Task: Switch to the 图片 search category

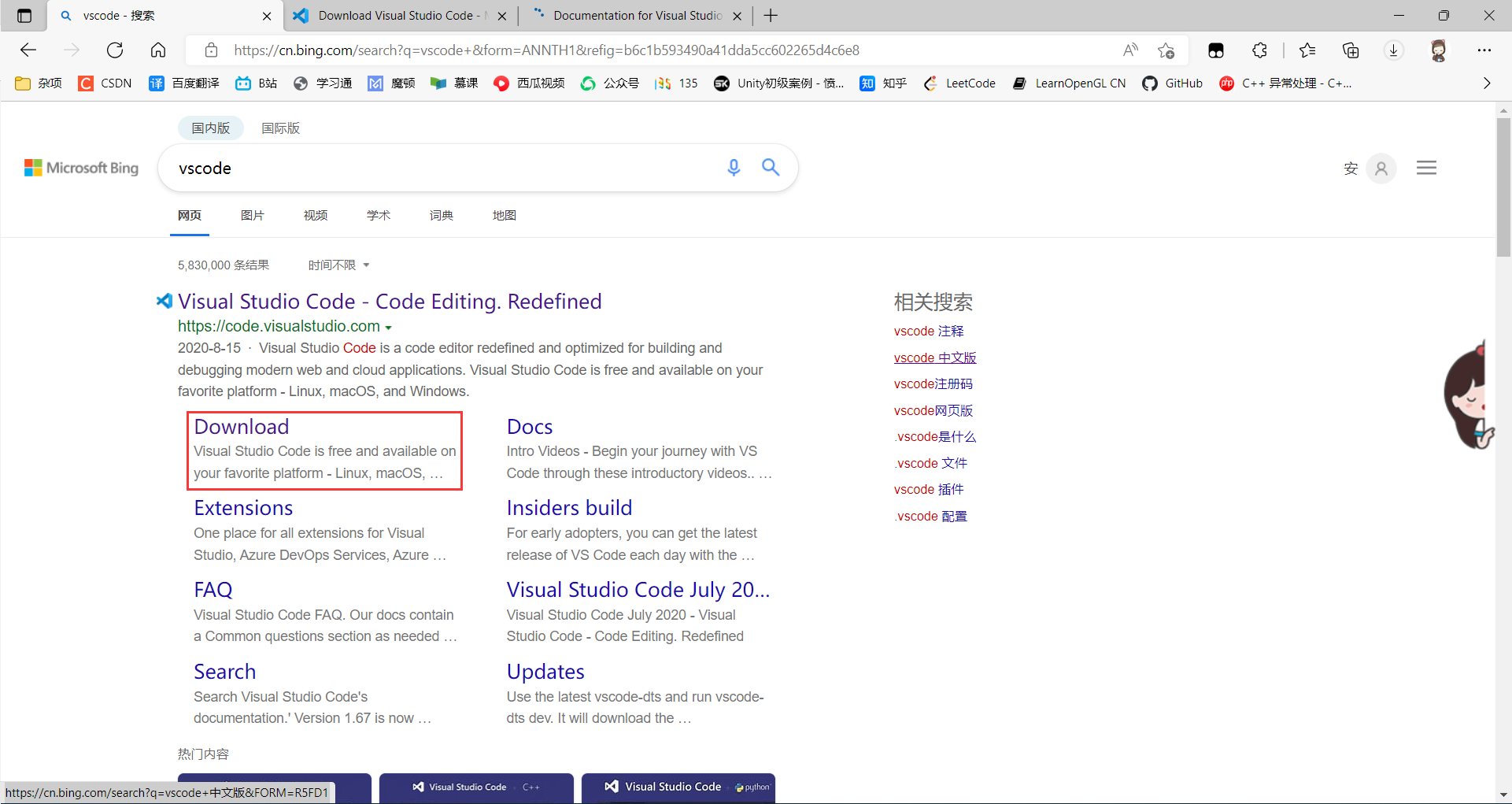Action: pyautogui.click(x=252, y=215)
